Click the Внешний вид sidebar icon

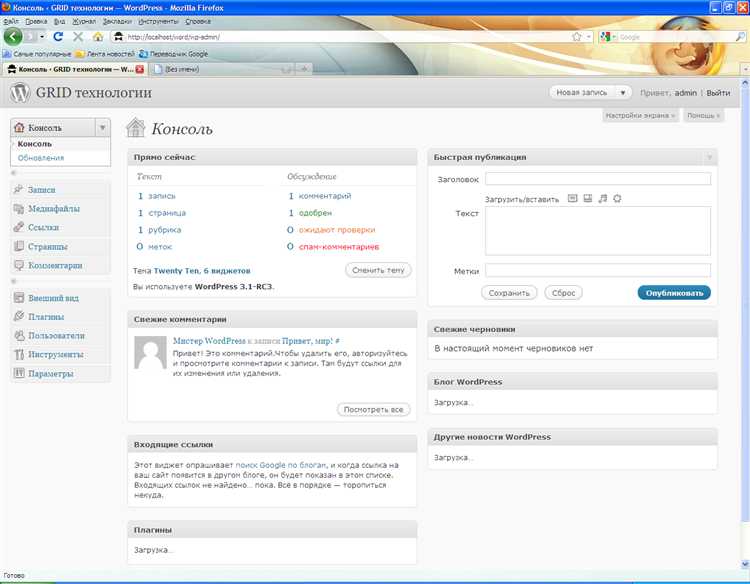(19, 298)
